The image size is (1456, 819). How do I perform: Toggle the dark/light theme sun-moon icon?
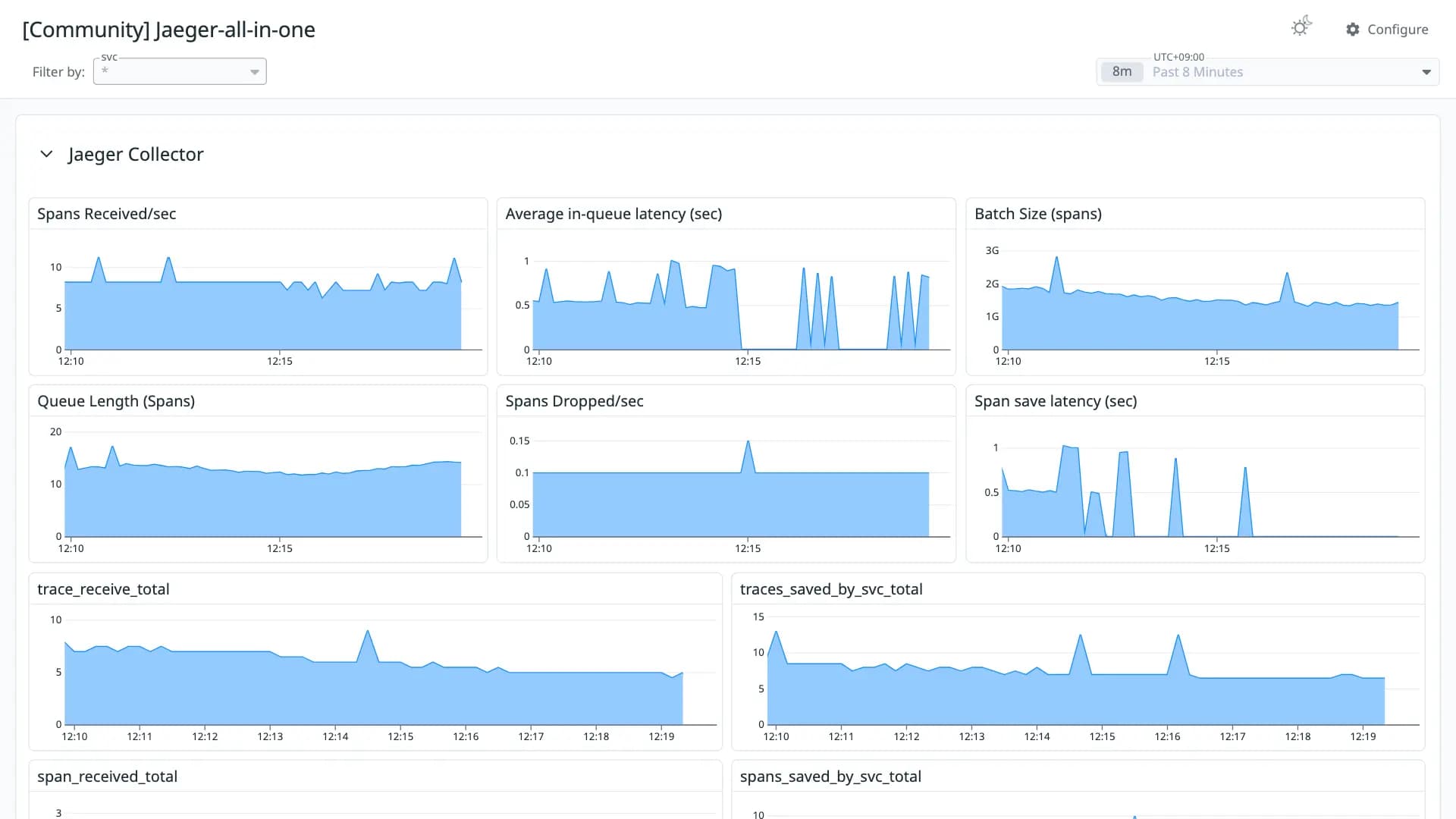[x=1301, y=27]
